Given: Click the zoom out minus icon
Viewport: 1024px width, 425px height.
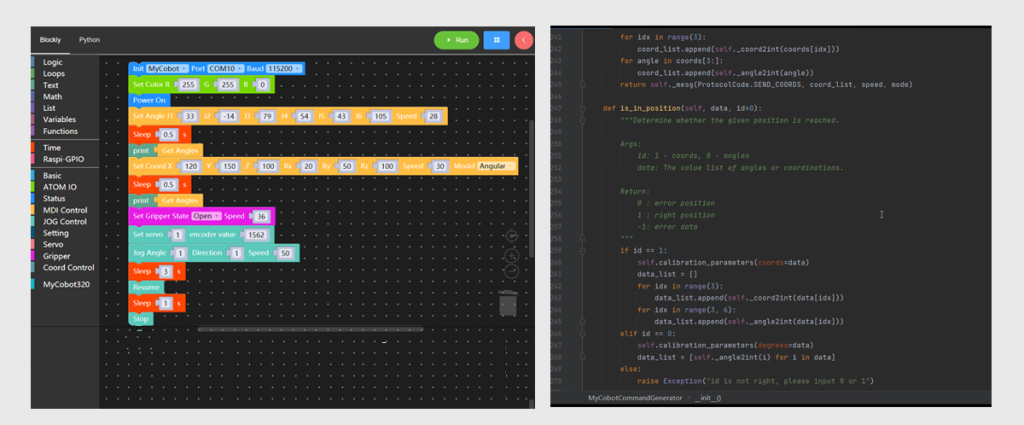Looking at the screenshot, I should point(511,270).
